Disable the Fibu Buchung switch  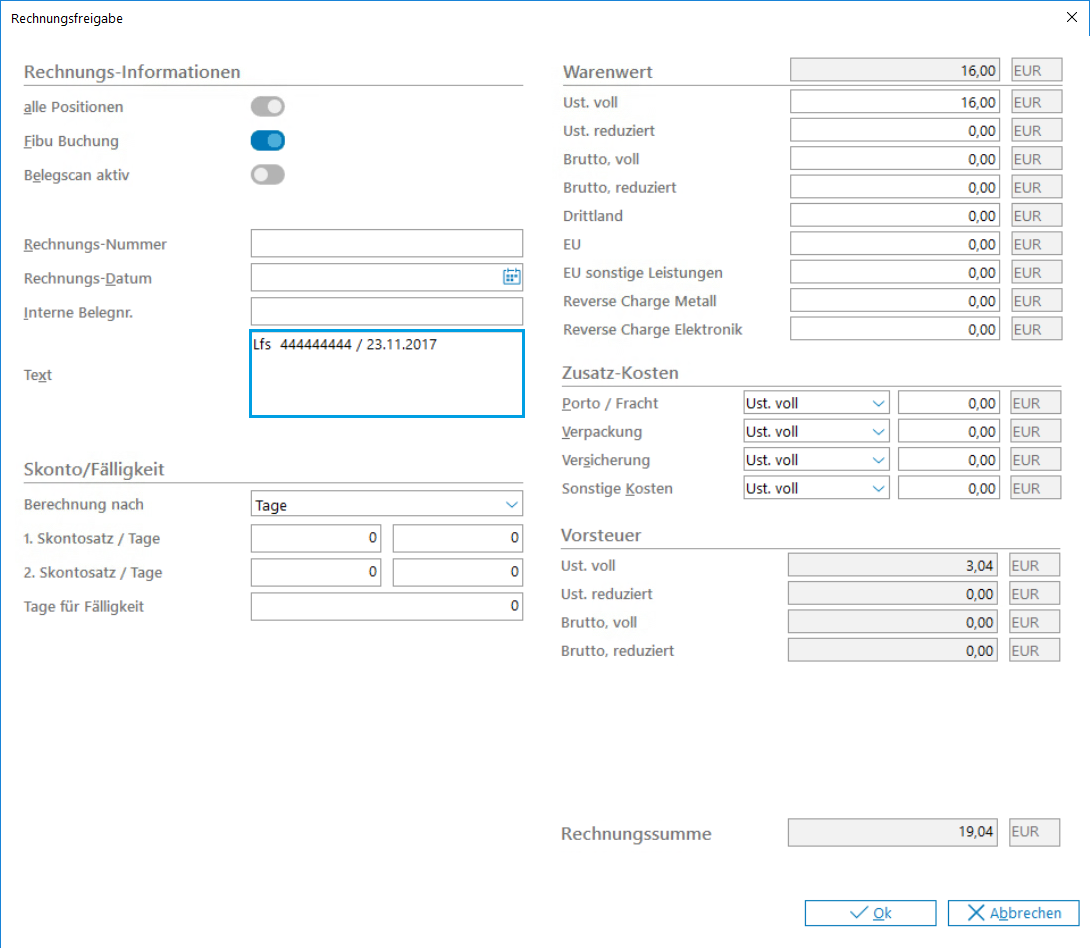267,141
